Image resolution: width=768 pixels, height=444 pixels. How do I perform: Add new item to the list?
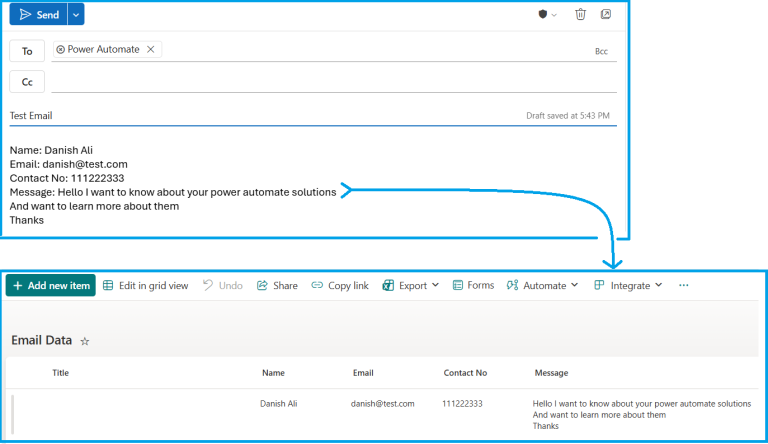point(51,285)
